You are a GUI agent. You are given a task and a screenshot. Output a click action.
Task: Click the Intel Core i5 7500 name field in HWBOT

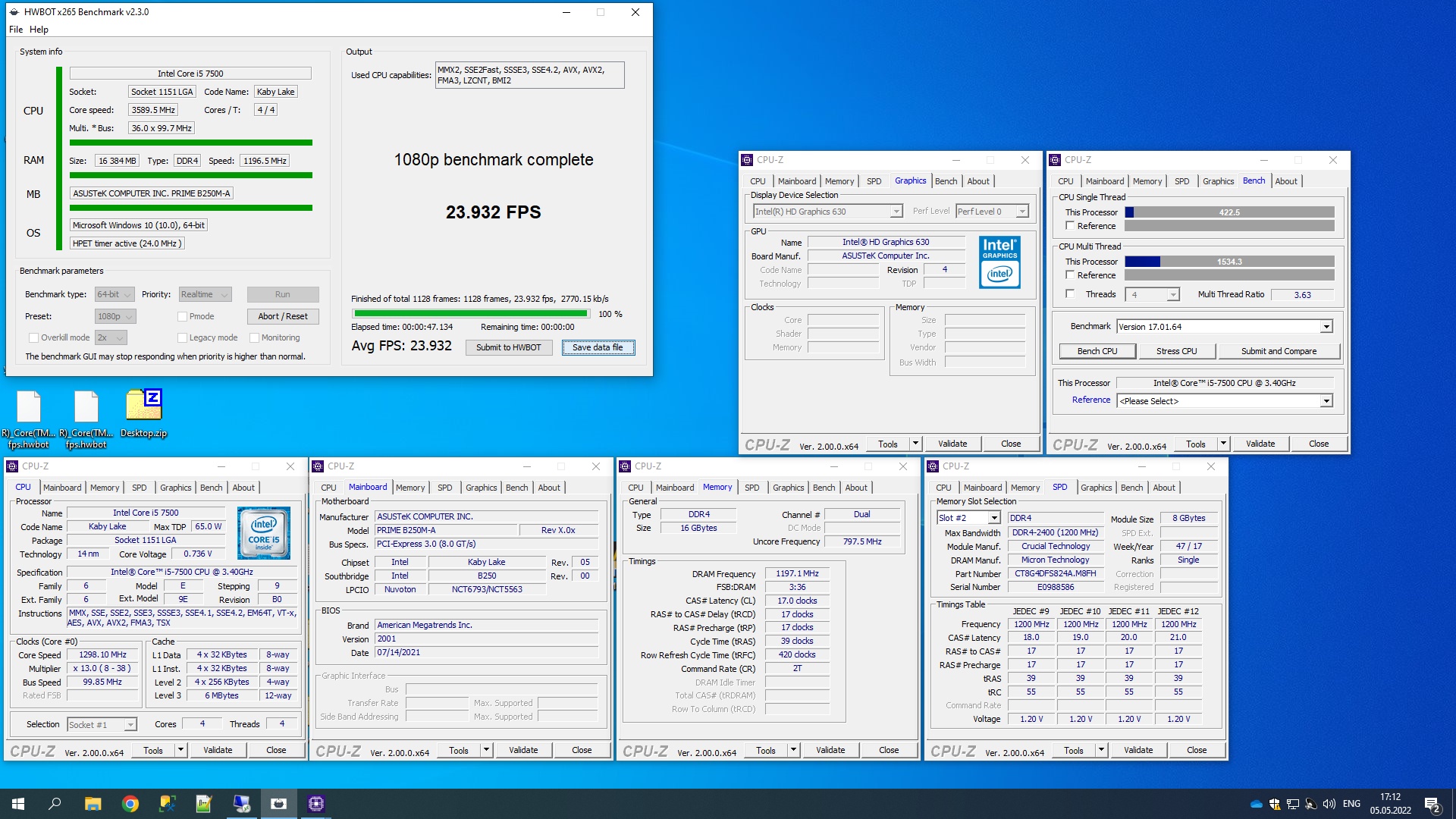190,74
